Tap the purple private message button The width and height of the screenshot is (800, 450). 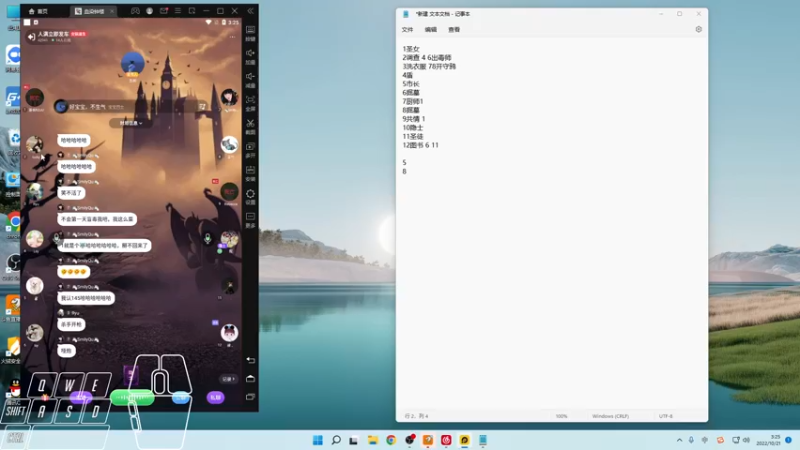[216, 397]
